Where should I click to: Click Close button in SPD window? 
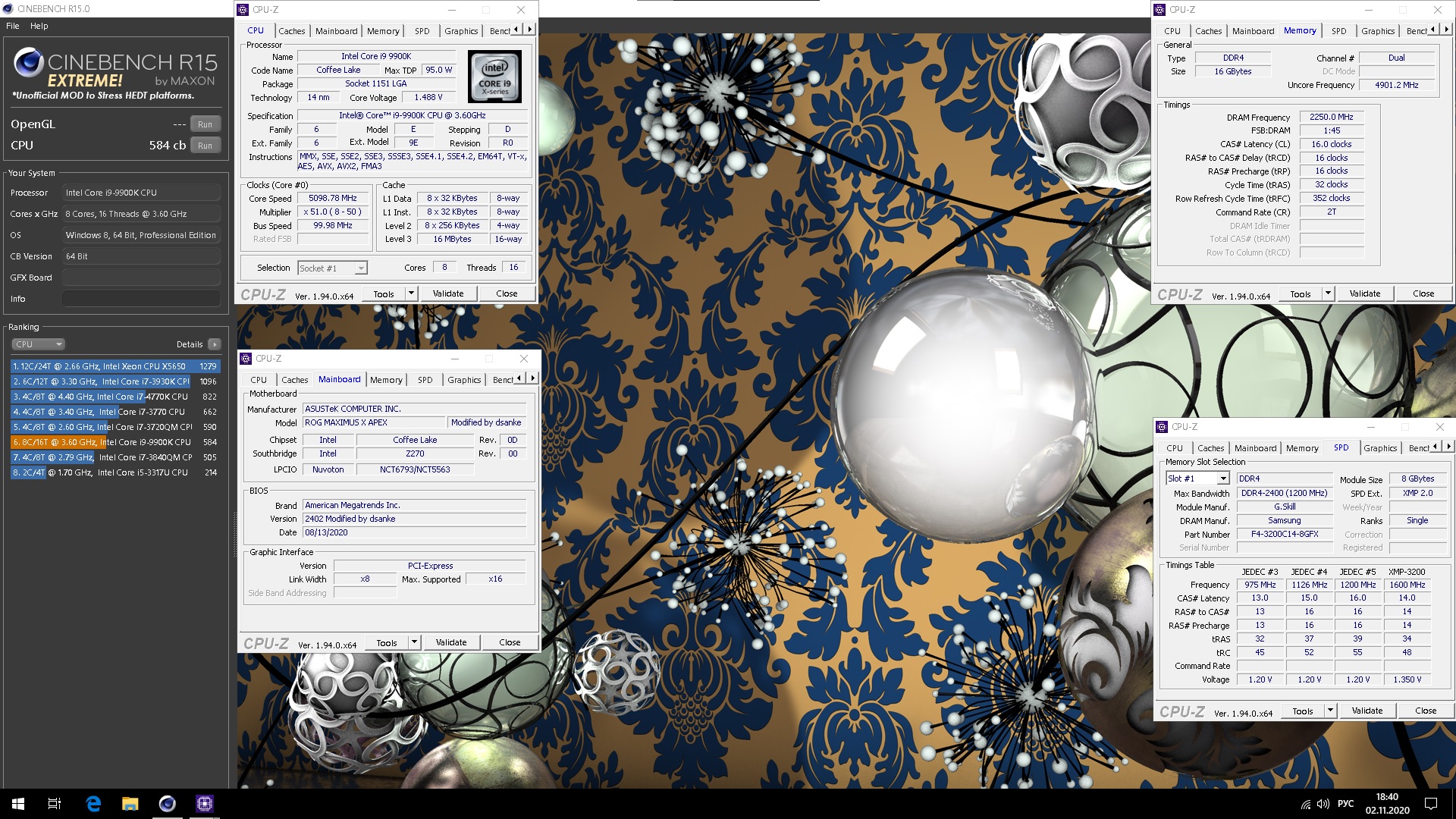(x=1426, y=711)
